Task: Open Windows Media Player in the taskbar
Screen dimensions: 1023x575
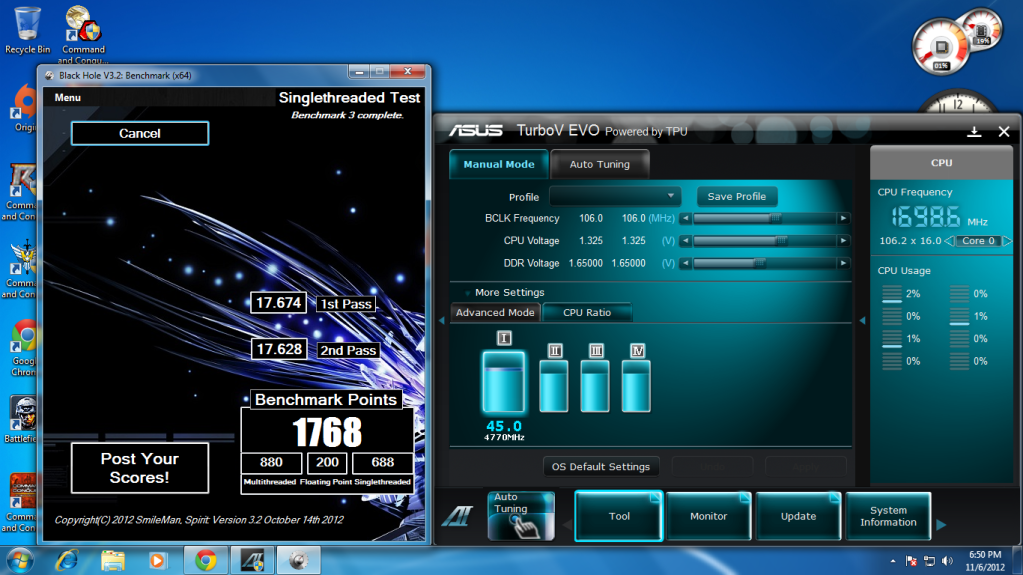Action: 157,561
